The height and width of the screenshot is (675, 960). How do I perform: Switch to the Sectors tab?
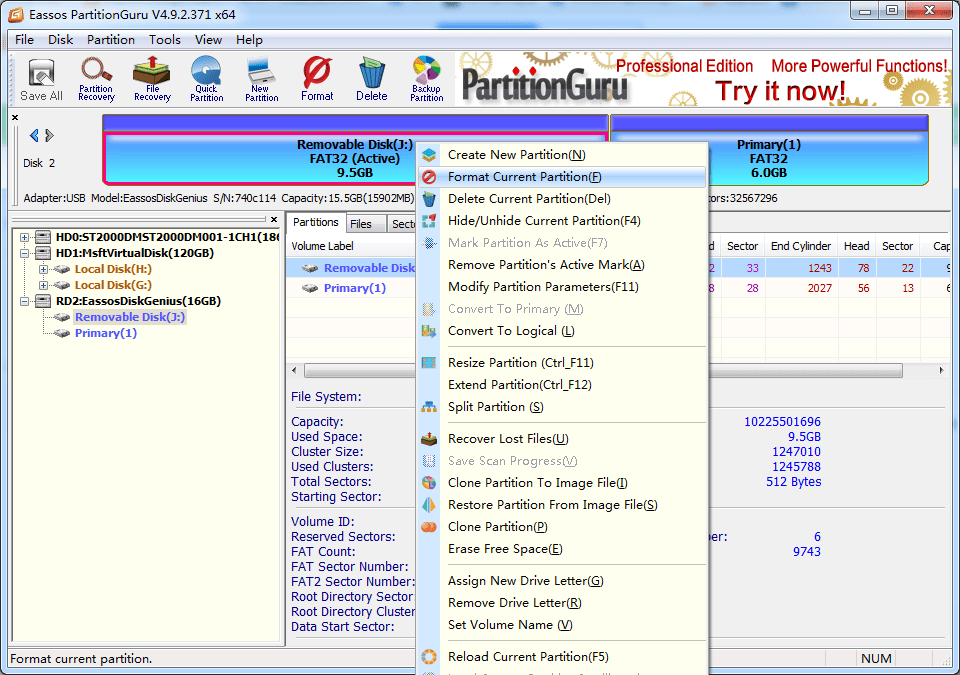coord(403,222)
